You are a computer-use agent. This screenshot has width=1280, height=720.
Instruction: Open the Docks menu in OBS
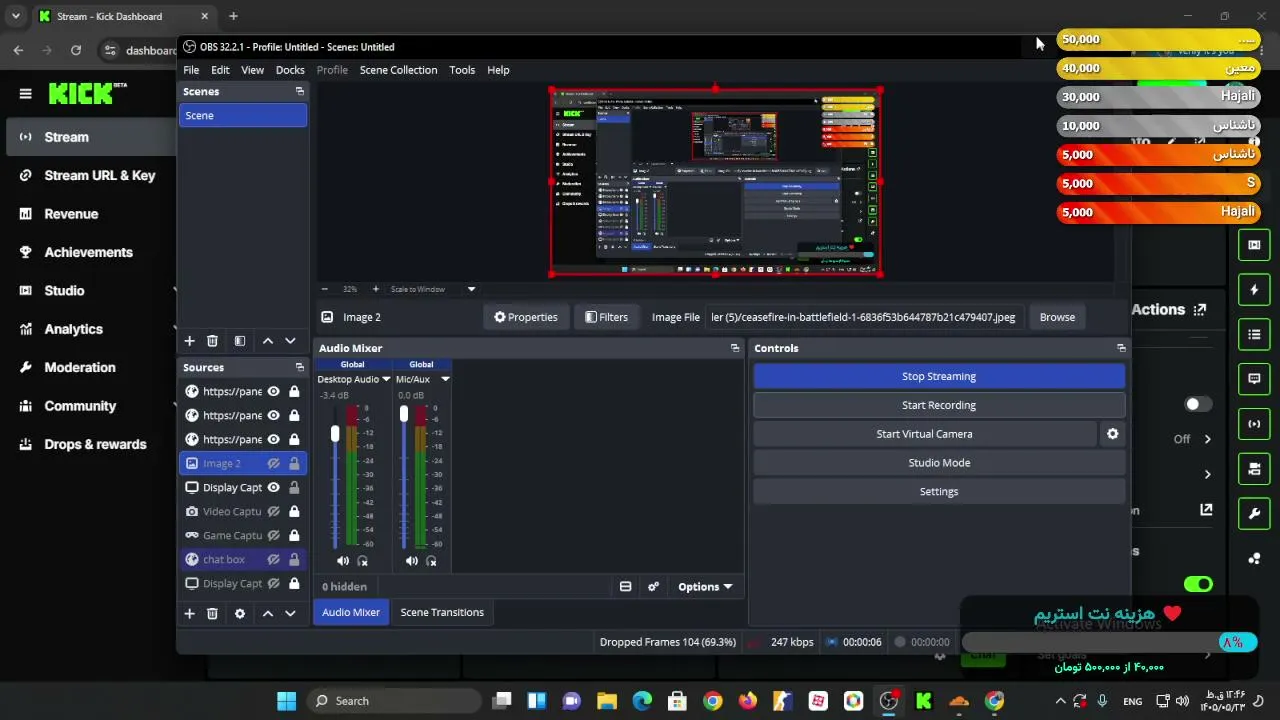[290, 70]
